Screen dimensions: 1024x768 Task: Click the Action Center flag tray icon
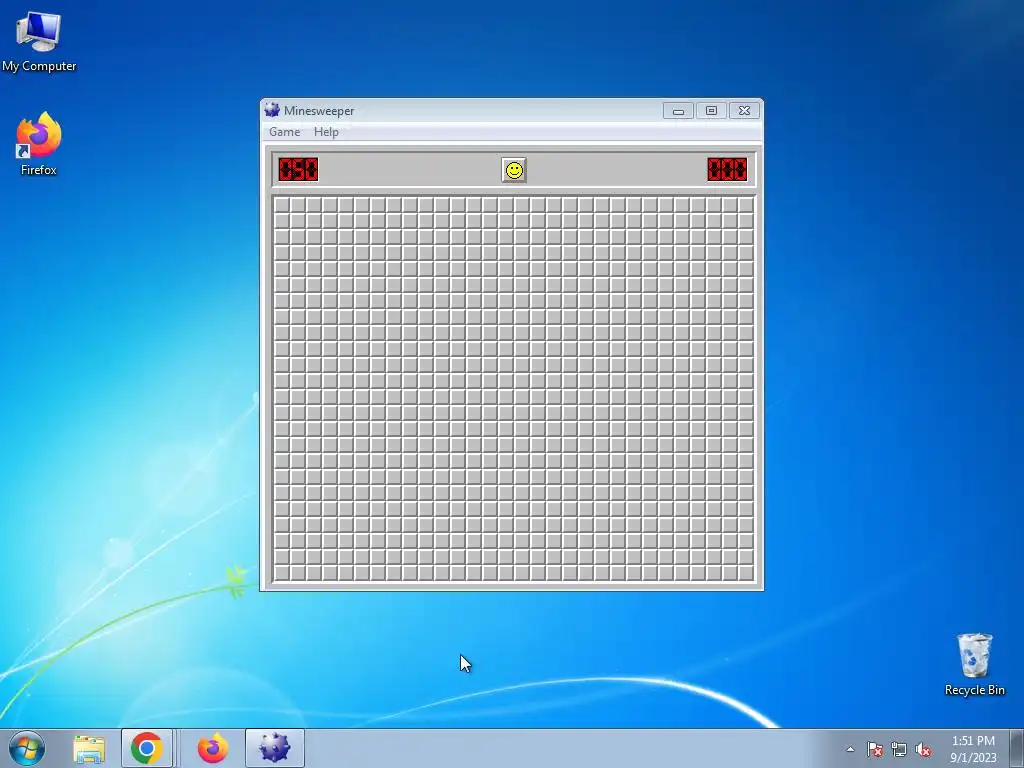pos(875,749)
